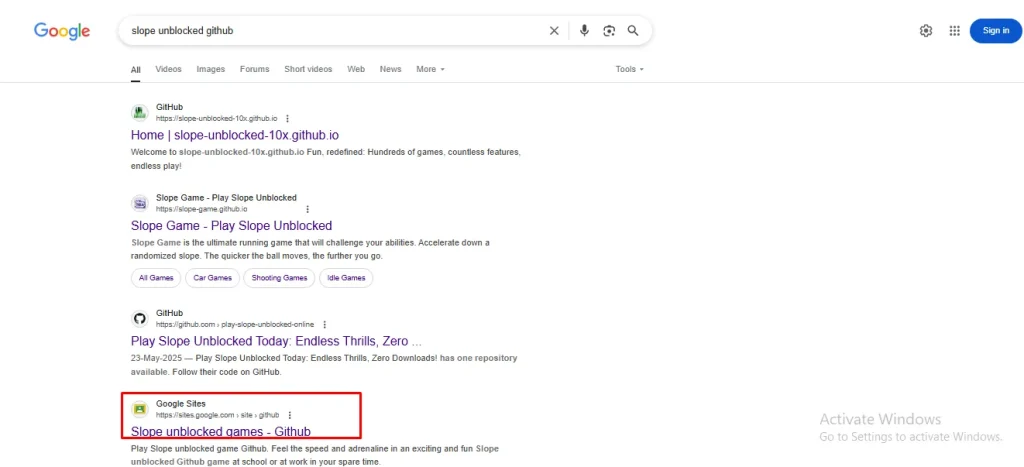Open the Google apps grid
The width and height of the screenshot is (1024, 467).
click(954, 31)
